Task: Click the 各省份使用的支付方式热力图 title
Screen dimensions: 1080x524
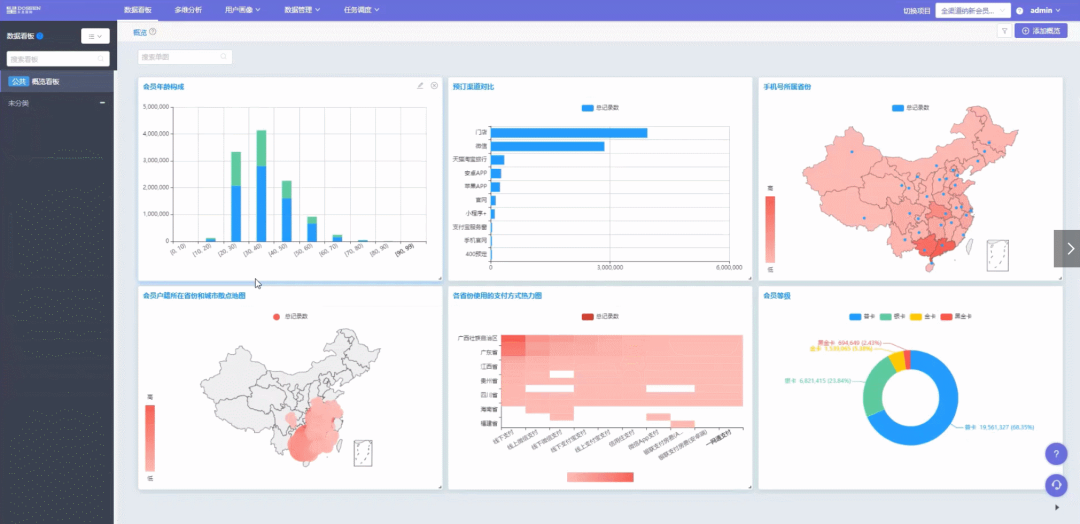Action: click(497, 296)
